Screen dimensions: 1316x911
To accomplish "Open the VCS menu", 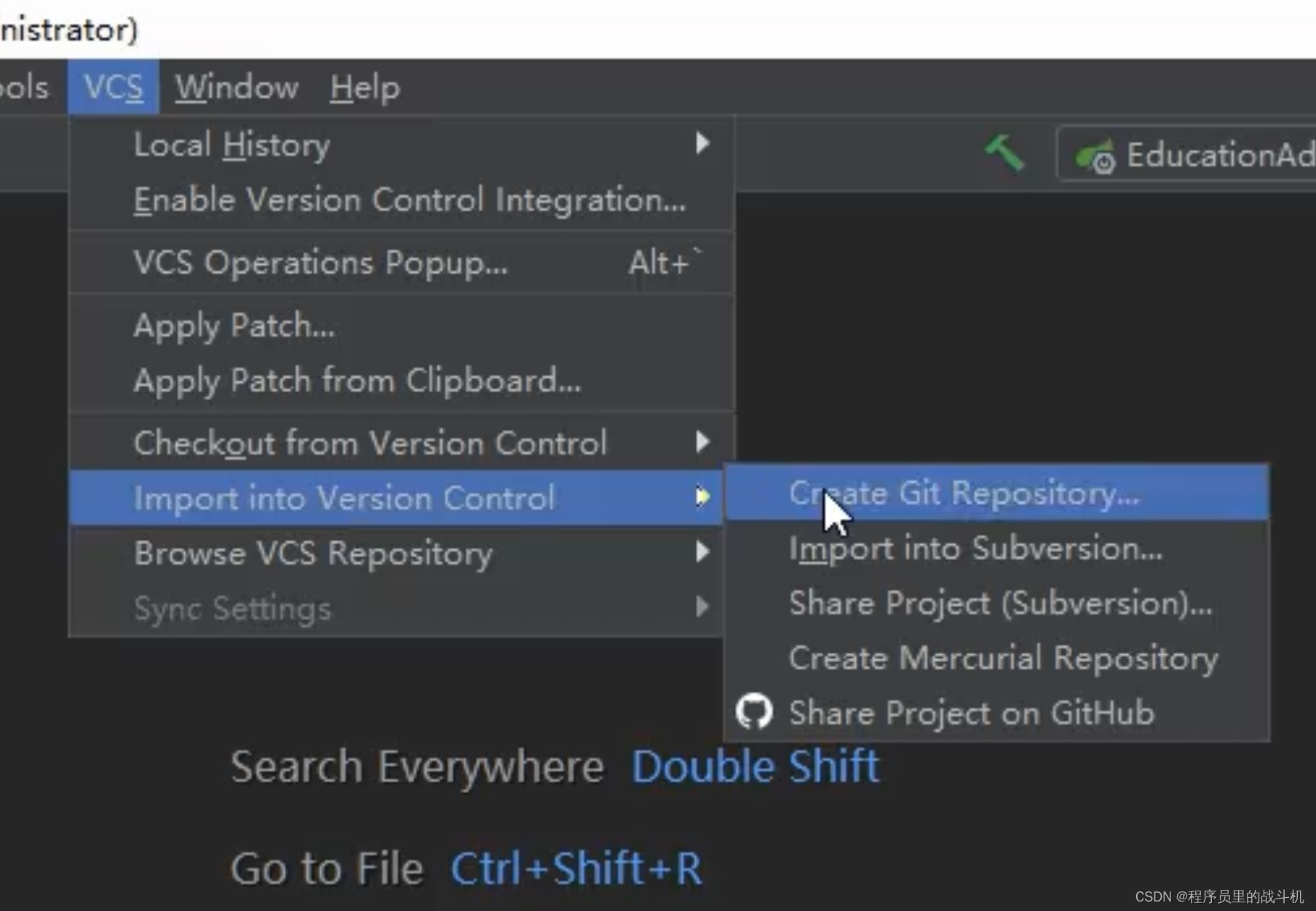I will pyautogui.click(x=113, y=87).
